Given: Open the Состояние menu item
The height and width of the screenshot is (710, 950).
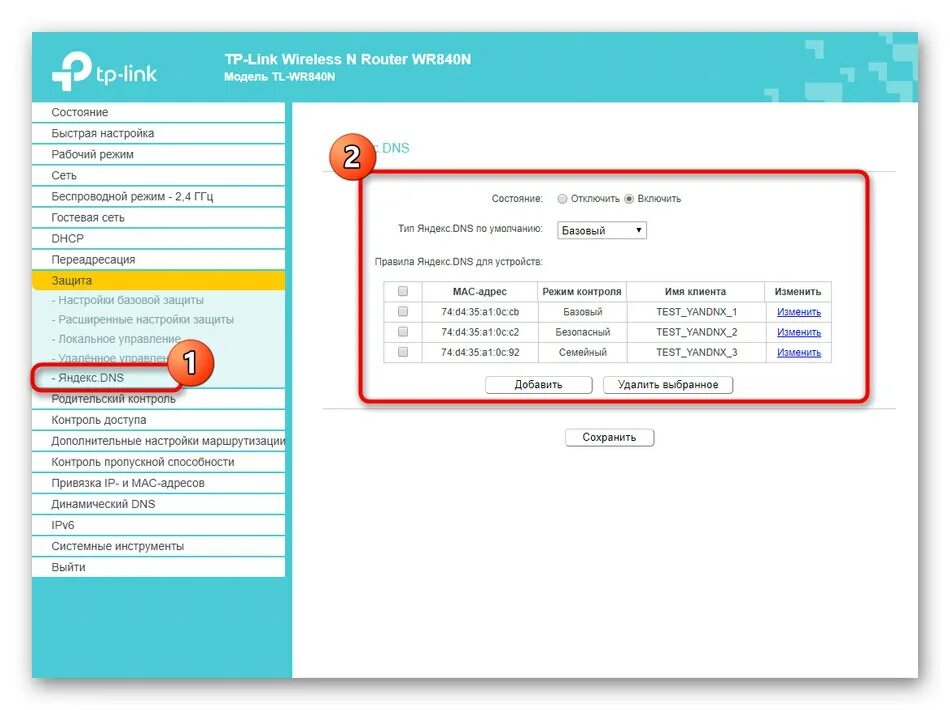Looking at the screenshot, I should click(x=158, y=112).
